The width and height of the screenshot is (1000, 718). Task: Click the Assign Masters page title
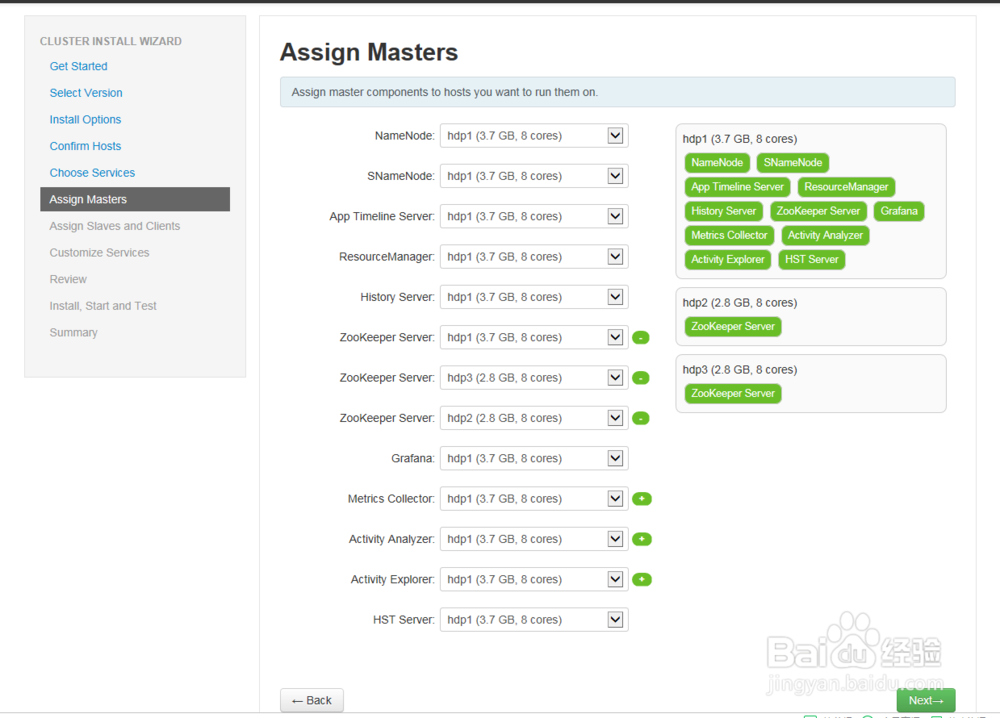point(369,52)
